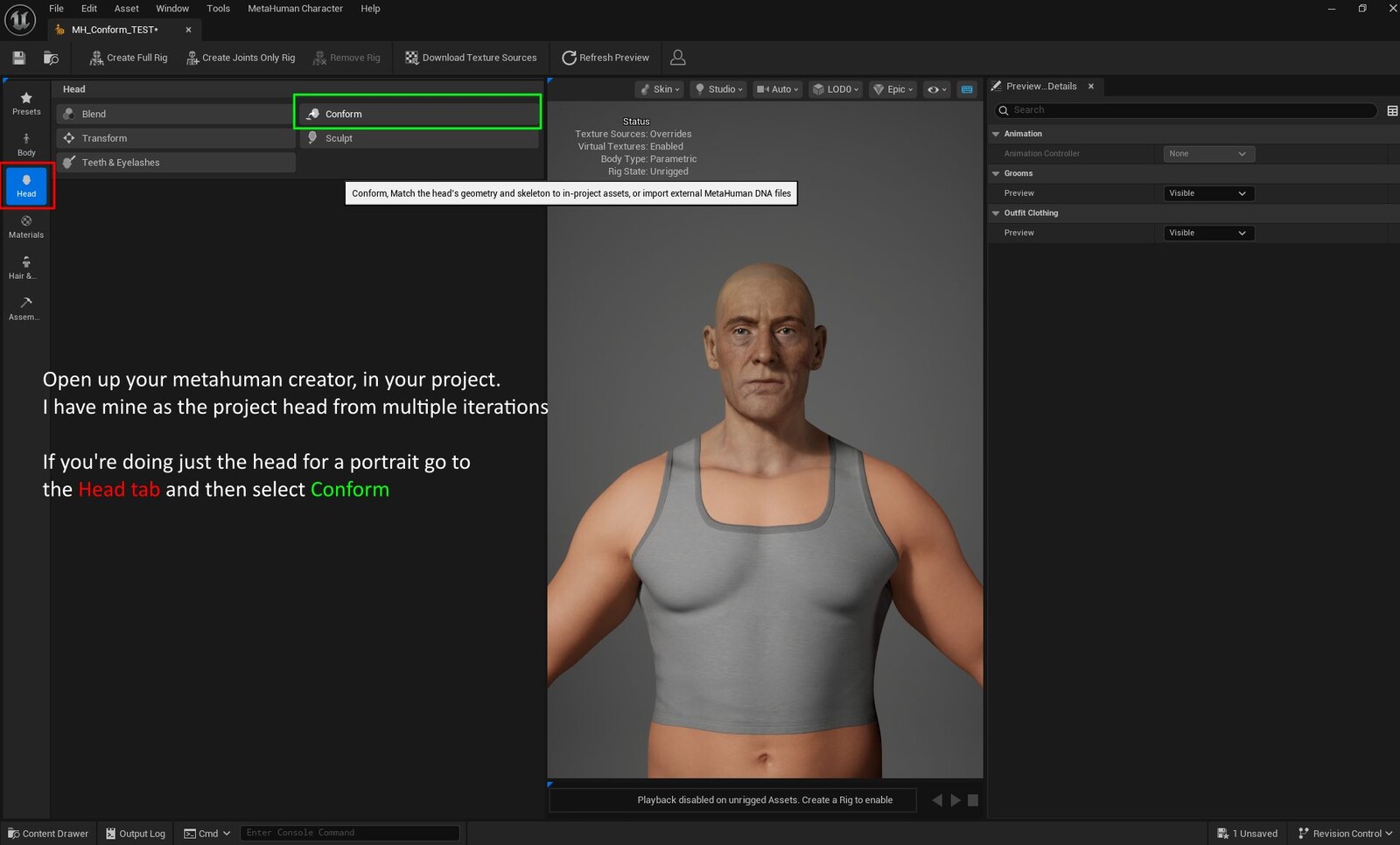Image resolution: width=1400 pixels, height=845 pixels.
Task: Collapse the Animation section
Action: (x=996, y=134)
